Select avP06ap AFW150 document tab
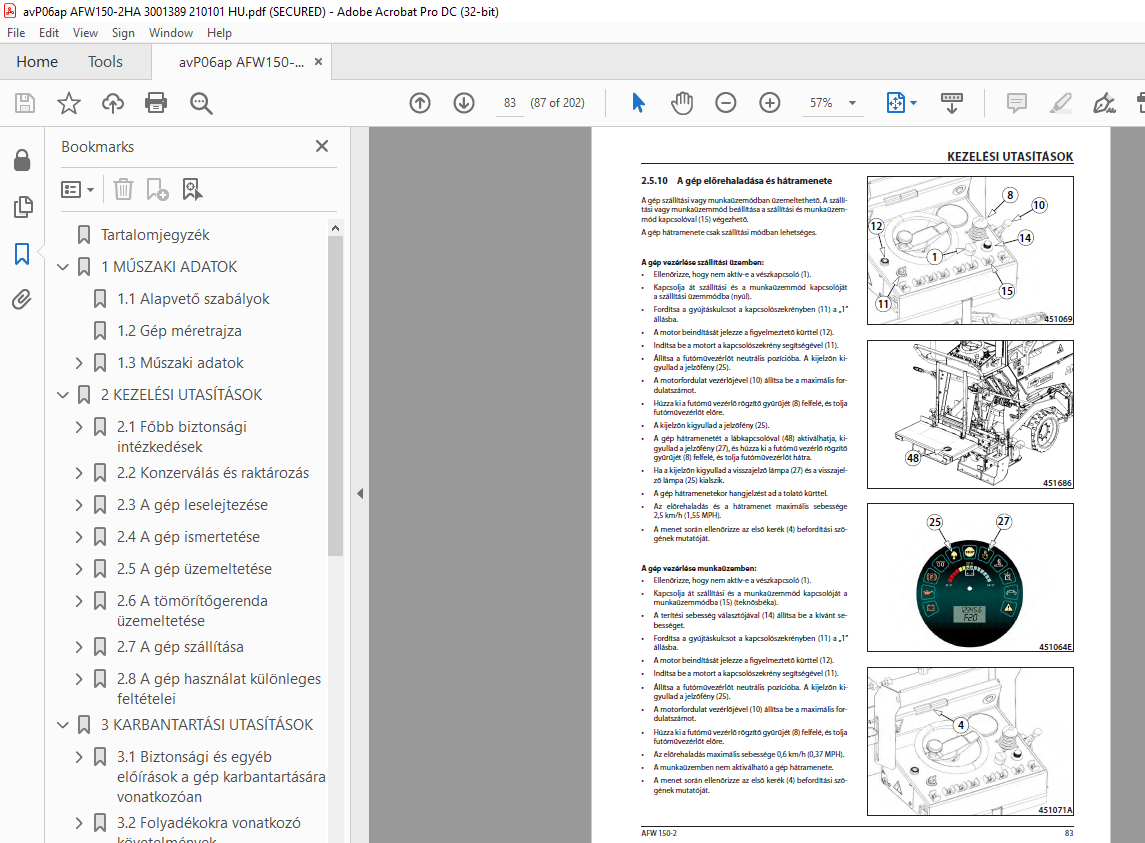 241,62
